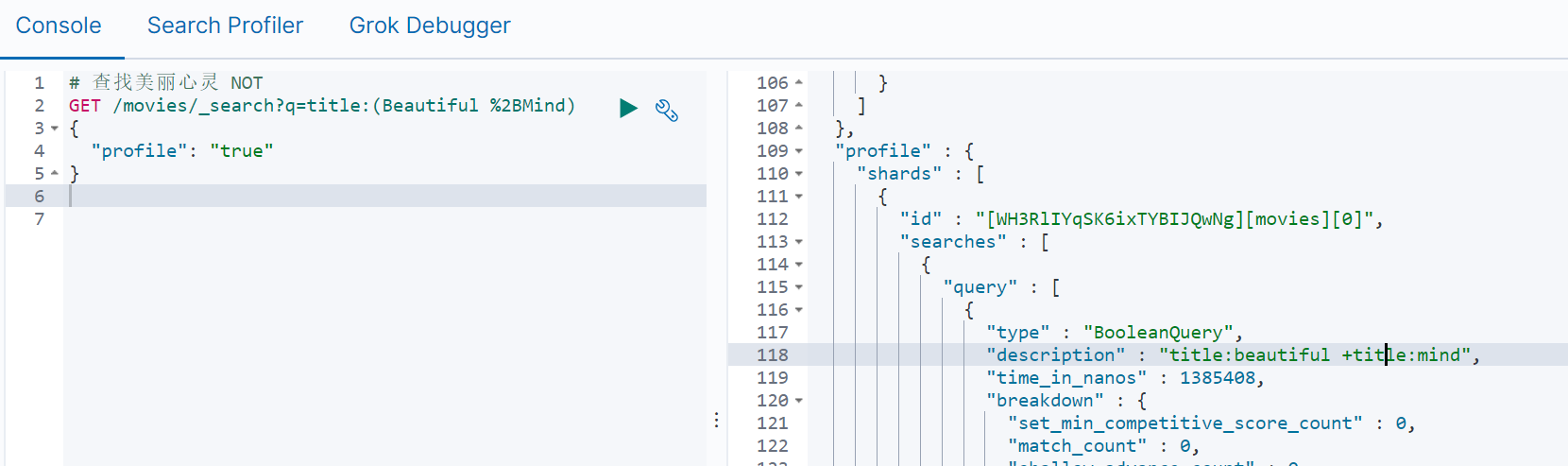
Task: Click the GET method keyword
Action: pyautogui.click(x=84, y=106)
